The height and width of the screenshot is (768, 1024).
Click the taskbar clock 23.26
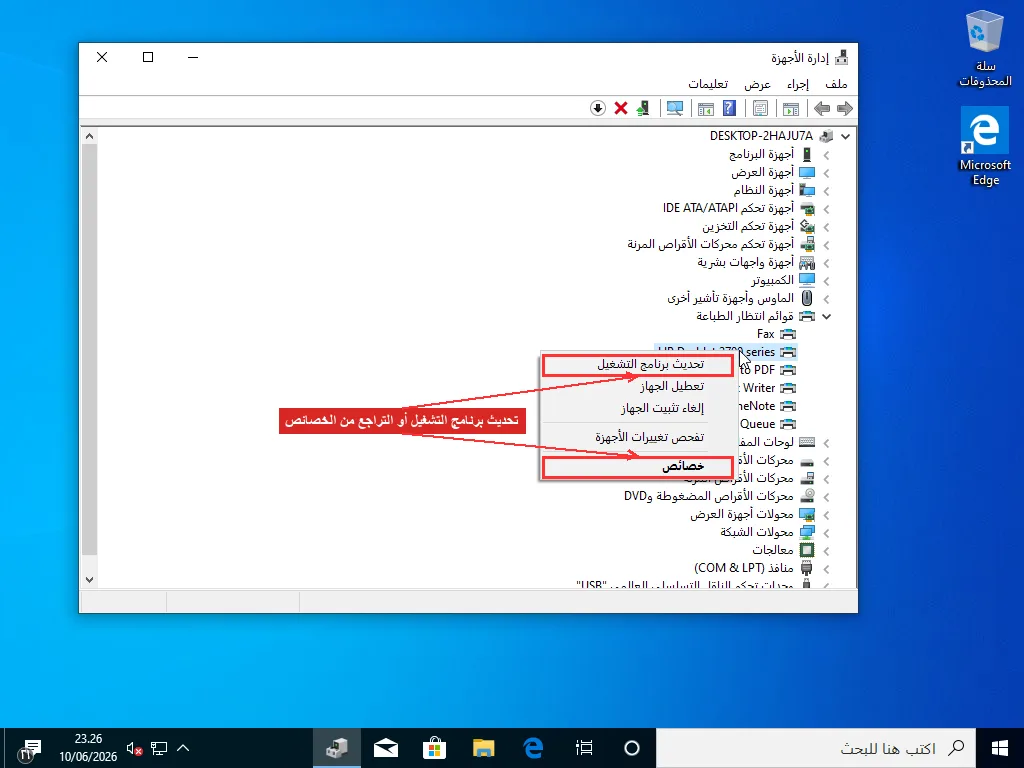tap(88, 748)
